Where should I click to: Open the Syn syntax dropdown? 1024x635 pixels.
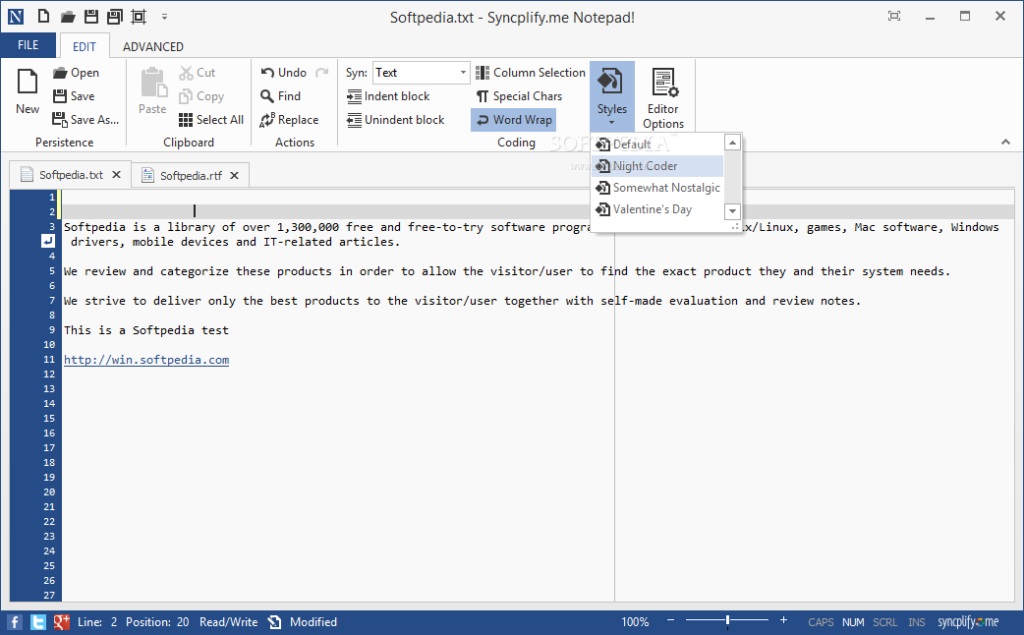463,72
